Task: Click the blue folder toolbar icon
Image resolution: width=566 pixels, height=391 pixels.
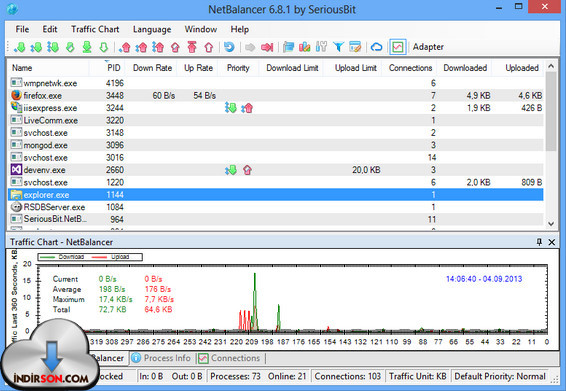Action: [288, 47]
